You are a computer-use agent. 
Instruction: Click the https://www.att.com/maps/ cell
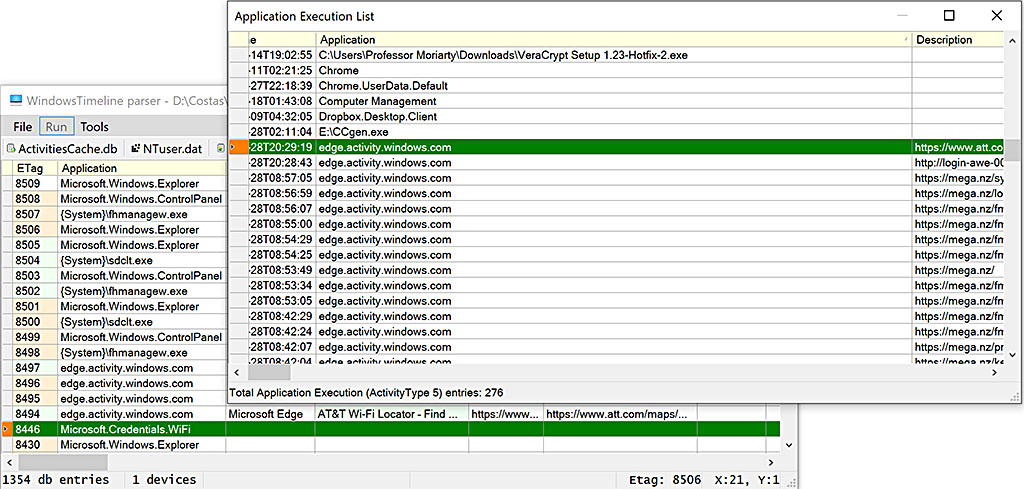click(620, 414)
